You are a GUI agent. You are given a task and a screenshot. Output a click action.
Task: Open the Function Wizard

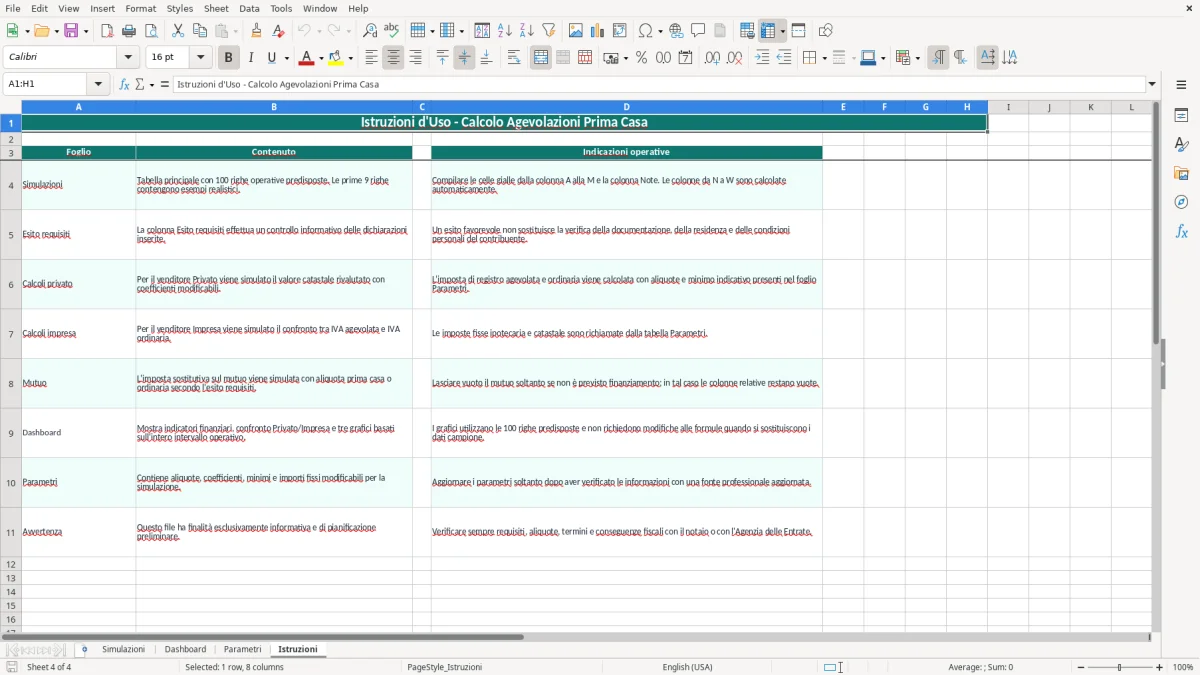point(124,85)
